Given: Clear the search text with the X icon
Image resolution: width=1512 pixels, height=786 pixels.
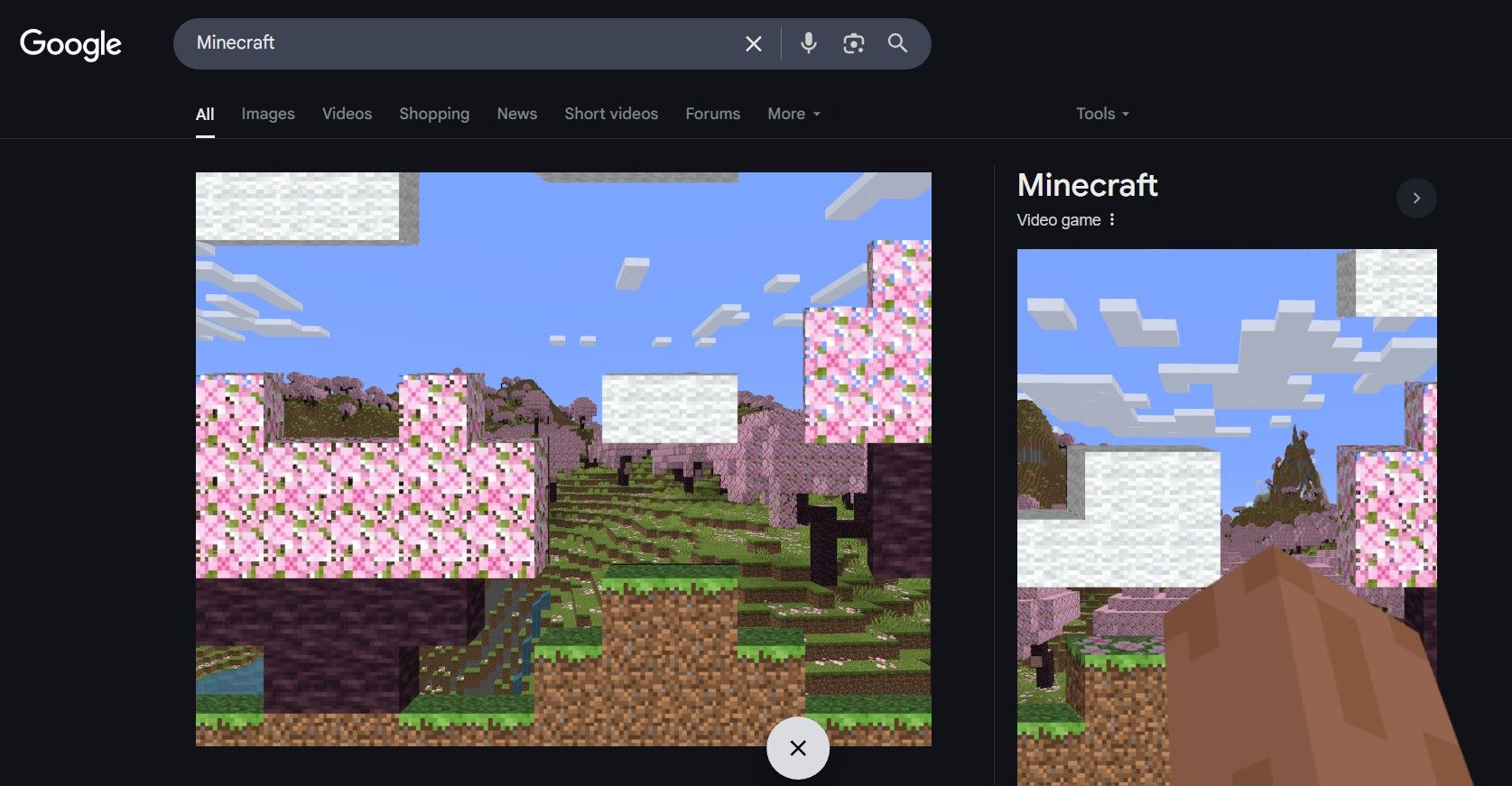Looking at the screenshot, I should pos(753,43).
